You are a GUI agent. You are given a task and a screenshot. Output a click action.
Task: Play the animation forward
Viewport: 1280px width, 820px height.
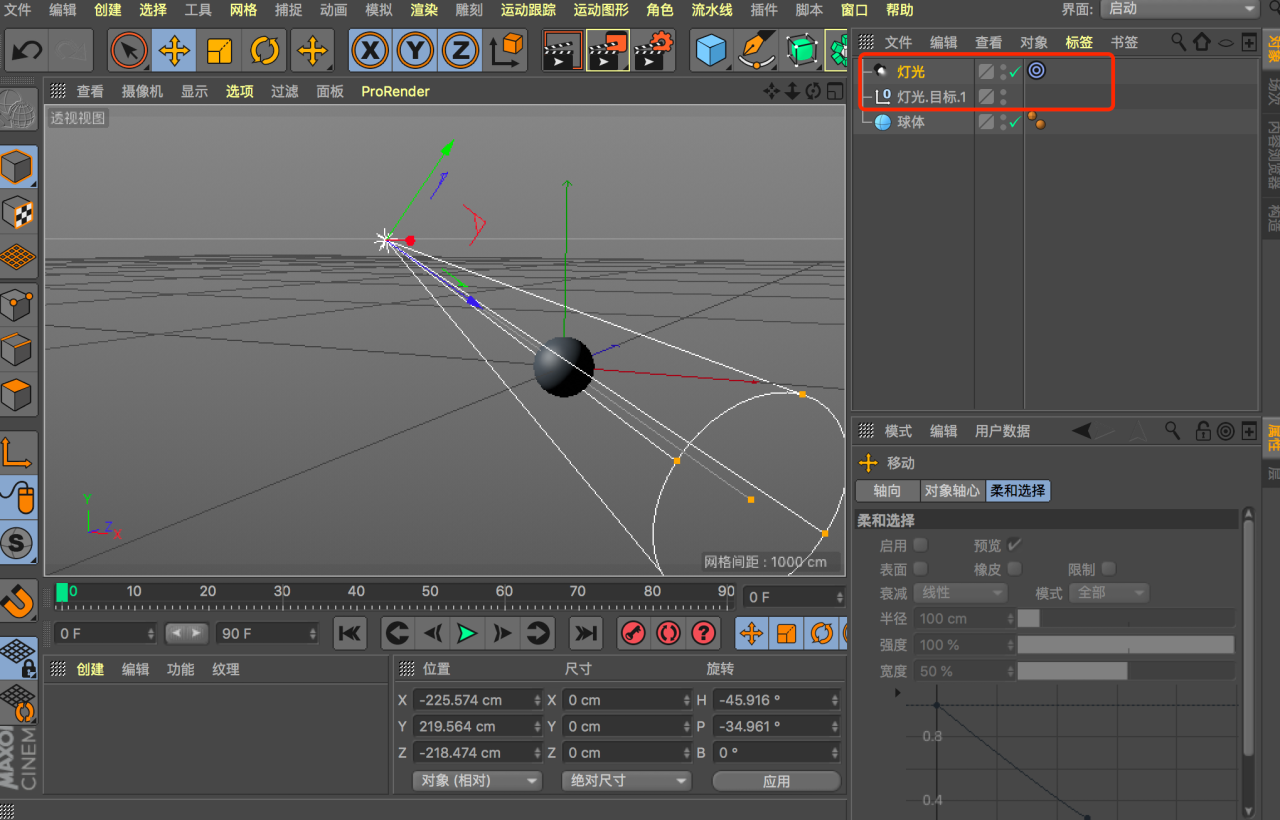pyautogui.click(x=466, y=633)
